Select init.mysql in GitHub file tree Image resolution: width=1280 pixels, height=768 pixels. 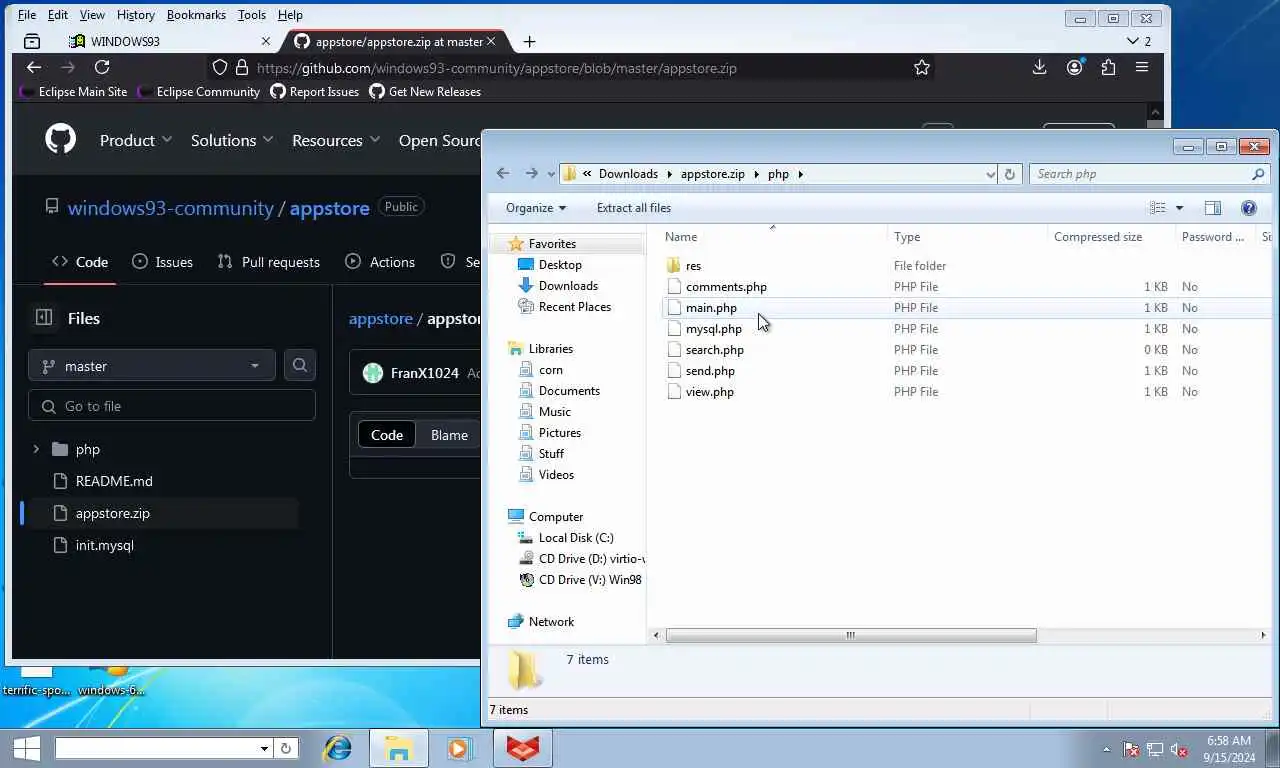pos(104,545)
